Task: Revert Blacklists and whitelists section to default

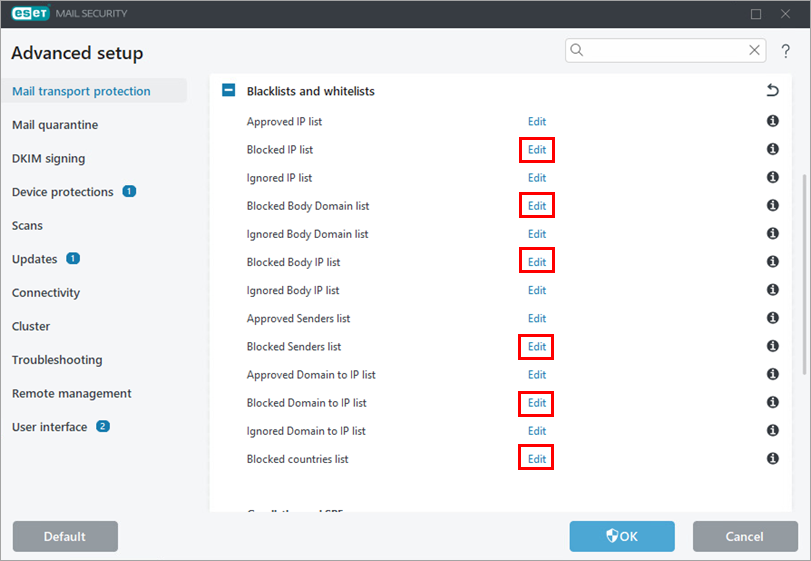Action: [772, 90]
